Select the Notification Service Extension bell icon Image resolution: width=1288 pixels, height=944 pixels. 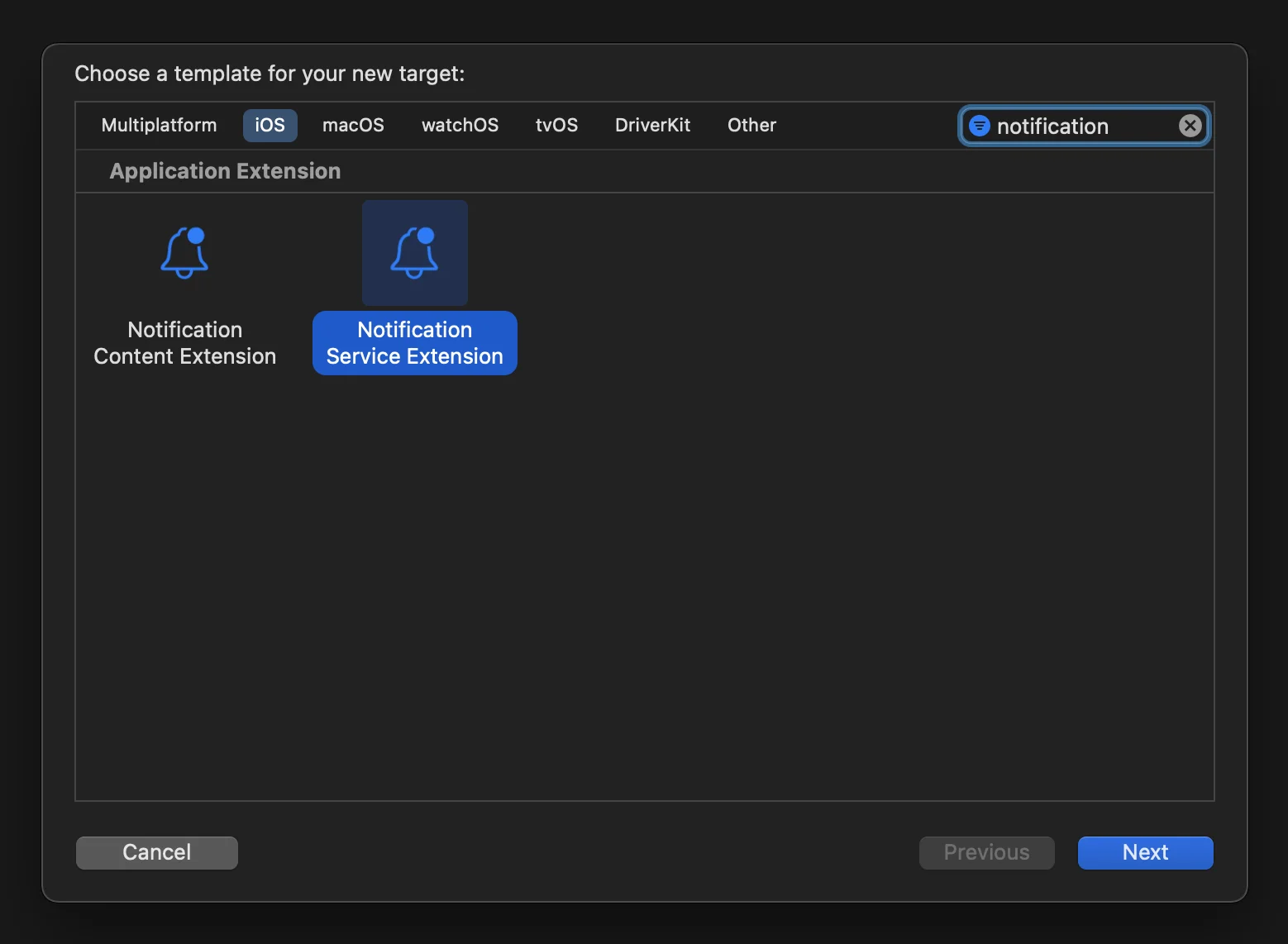coord(414,252)
